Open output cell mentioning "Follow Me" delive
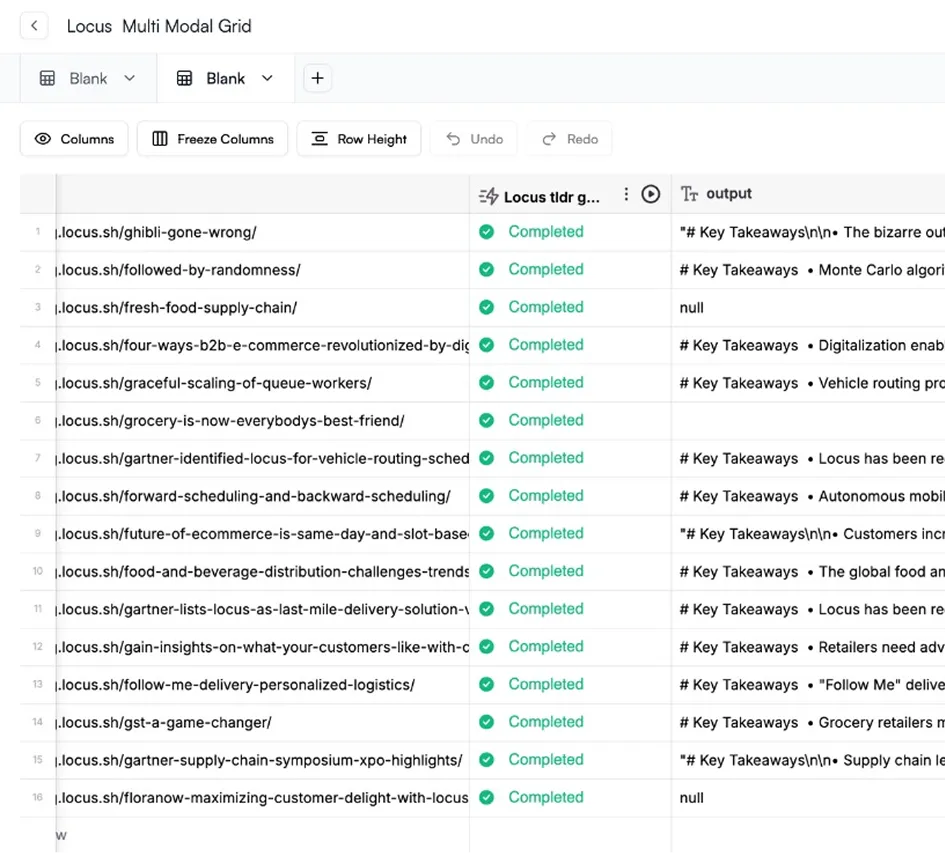 [x=808, y=684]
